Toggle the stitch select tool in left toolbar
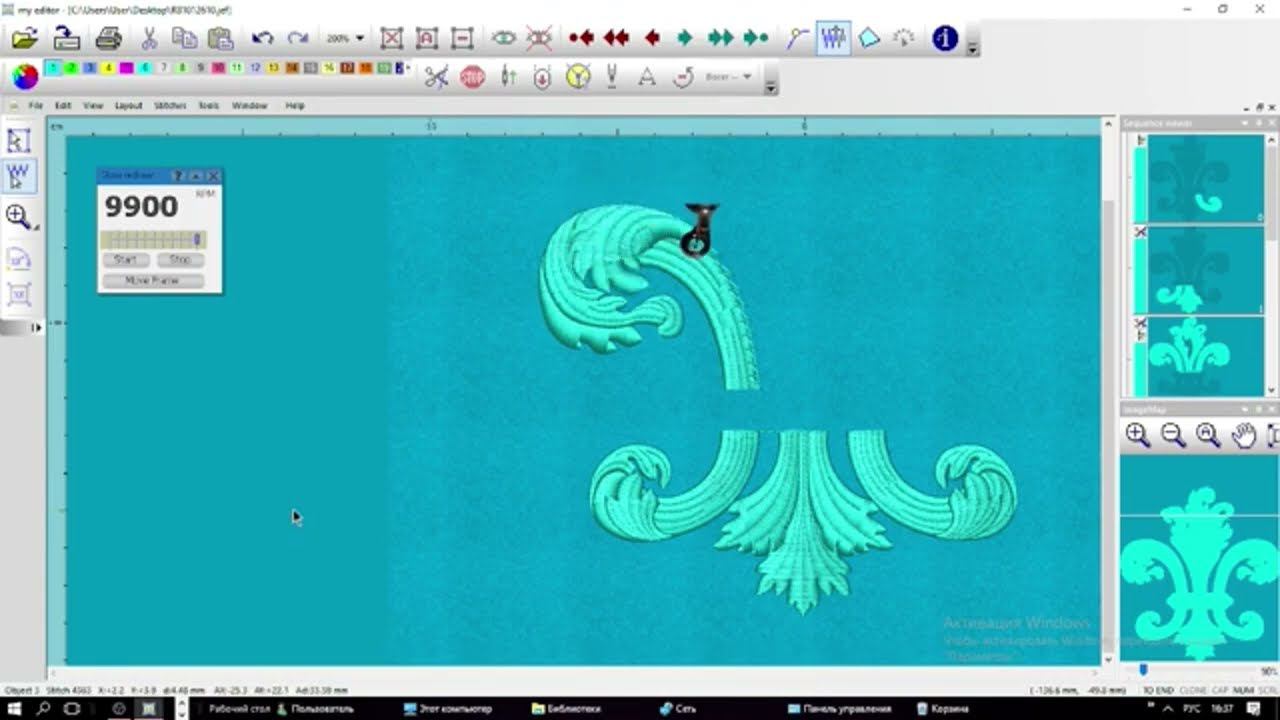Viewport: 1280px width, 720px height. (x=19, y=178)
